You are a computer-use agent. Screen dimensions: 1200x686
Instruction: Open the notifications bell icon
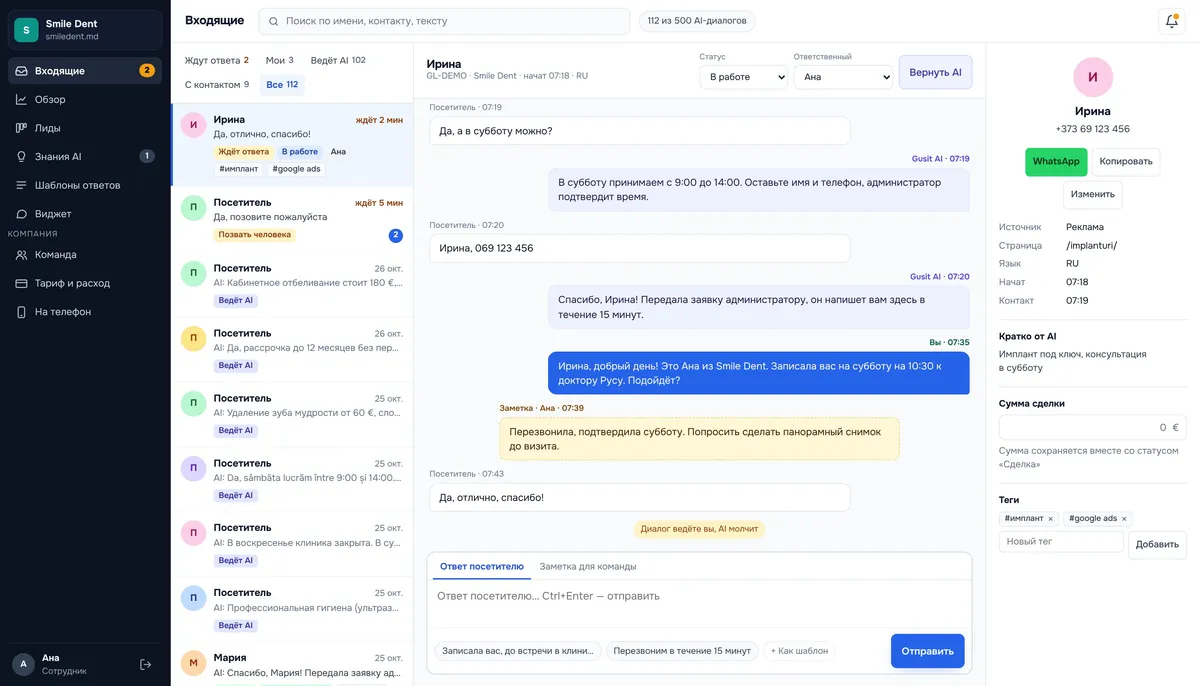pos(1171,21)
